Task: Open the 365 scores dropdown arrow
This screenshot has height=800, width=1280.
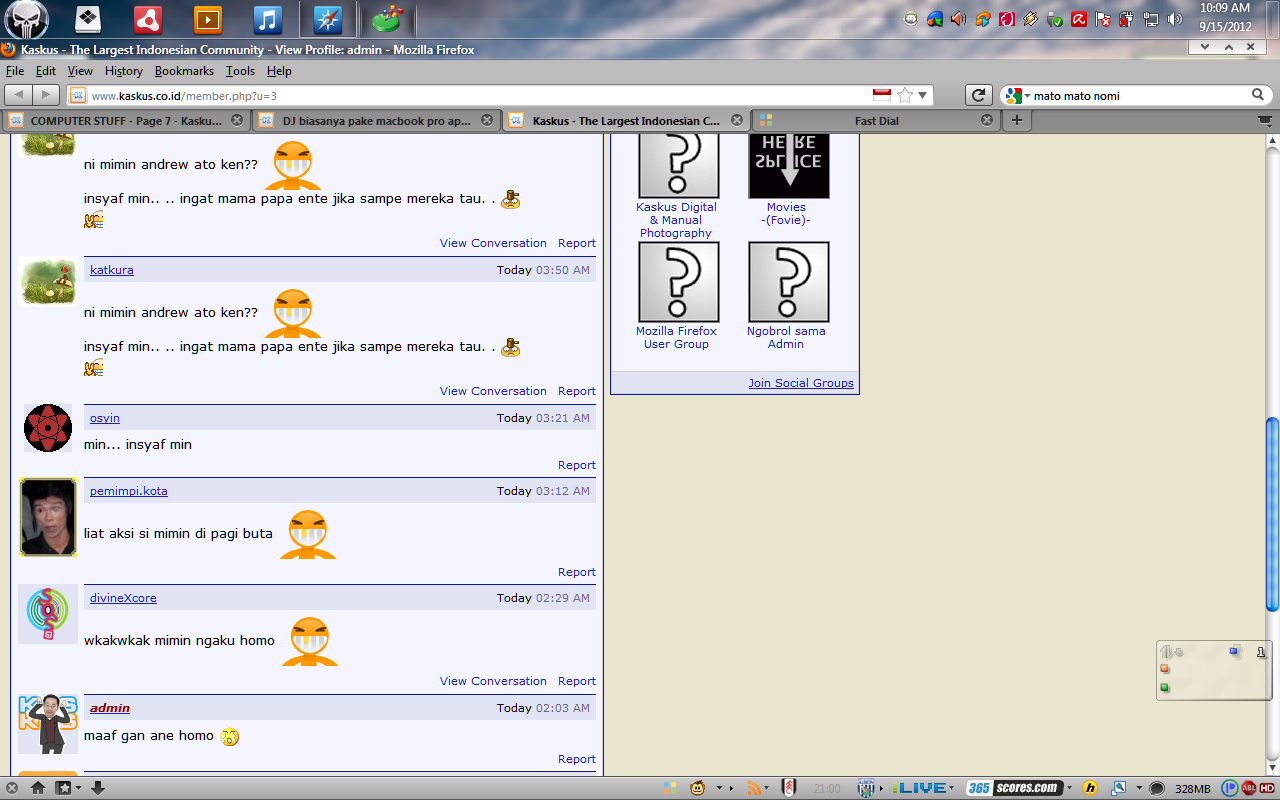Action: pos(1070,788)
